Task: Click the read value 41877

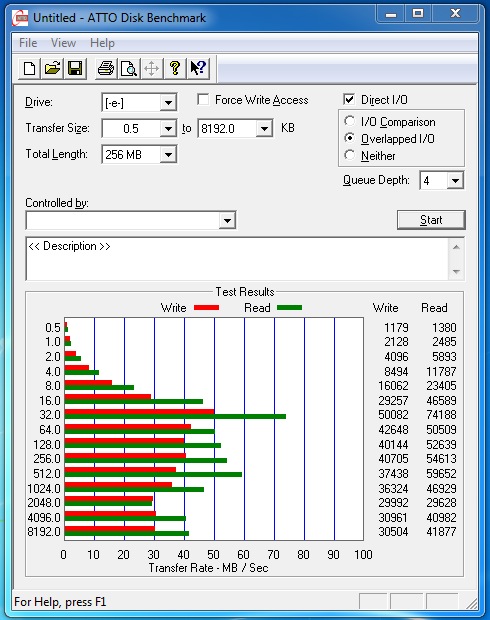Action: (441, 532)
